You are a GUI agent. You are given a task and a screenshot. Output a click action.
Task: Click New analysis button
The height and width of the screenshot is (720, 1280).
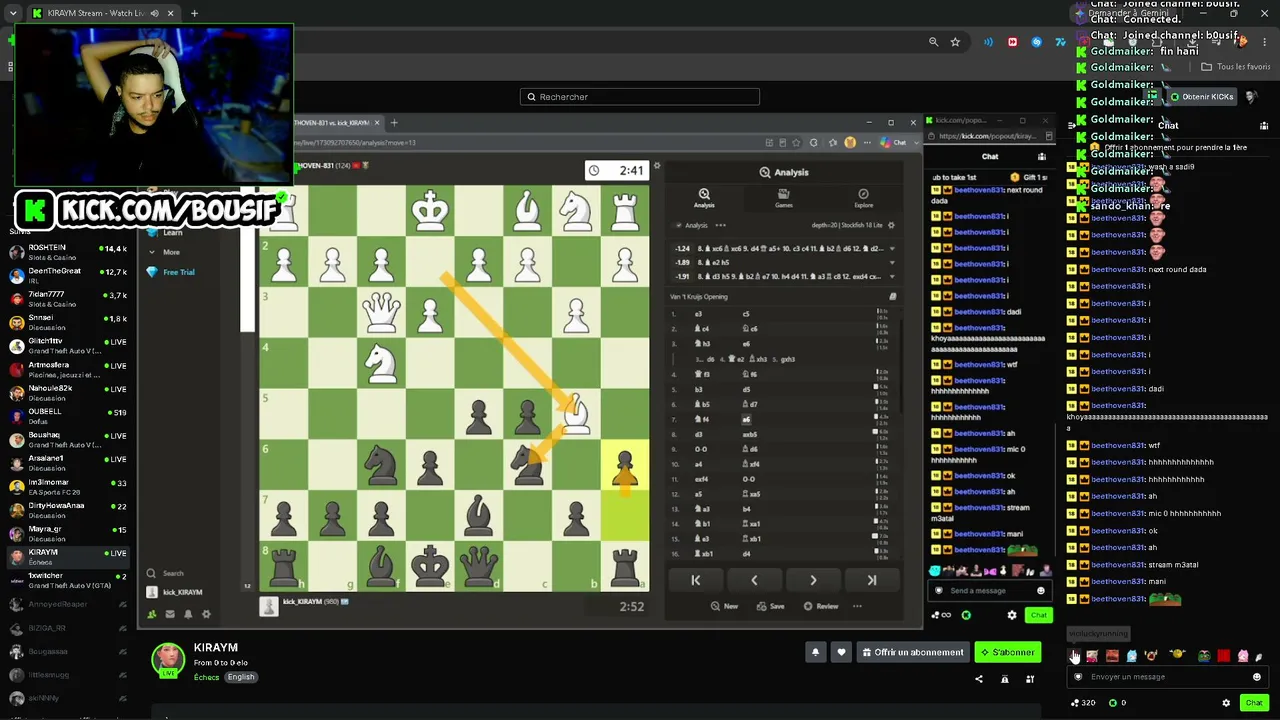click(x=724, y=606)
